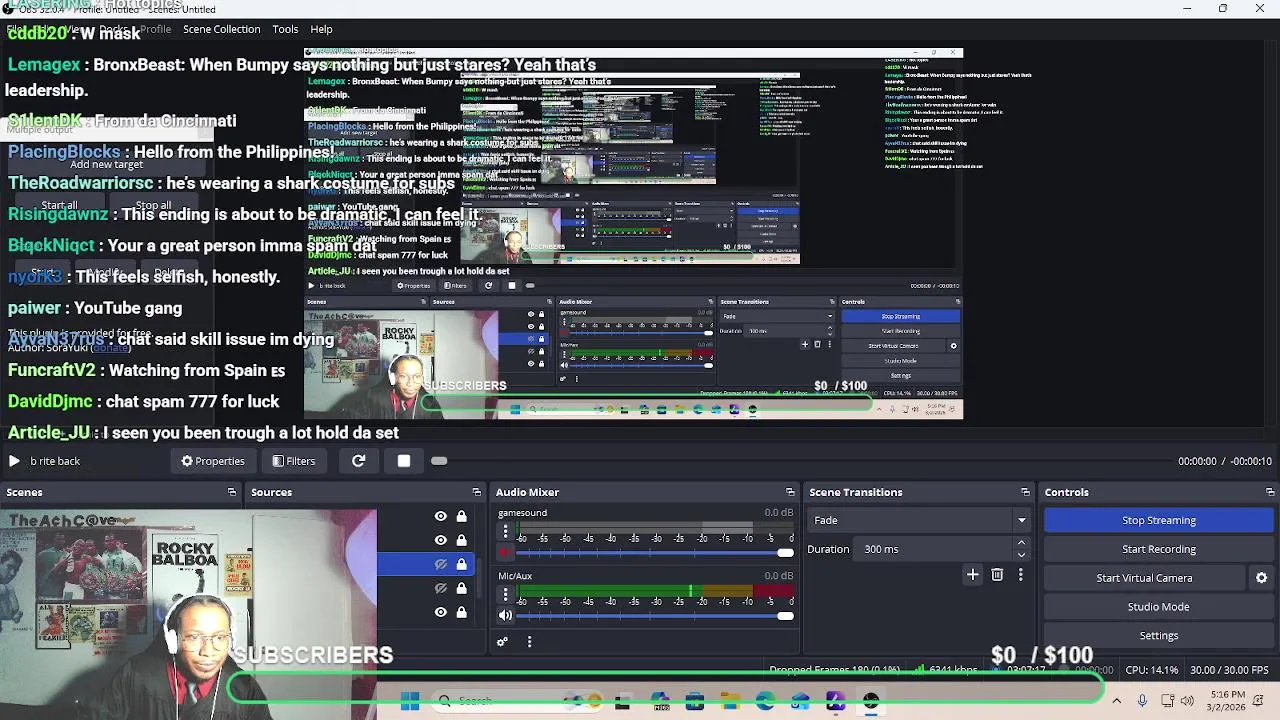This screenshot has width=1280, height=720.
Task: Open transition properties three-dot menu
Action: tap(1020, 575)
